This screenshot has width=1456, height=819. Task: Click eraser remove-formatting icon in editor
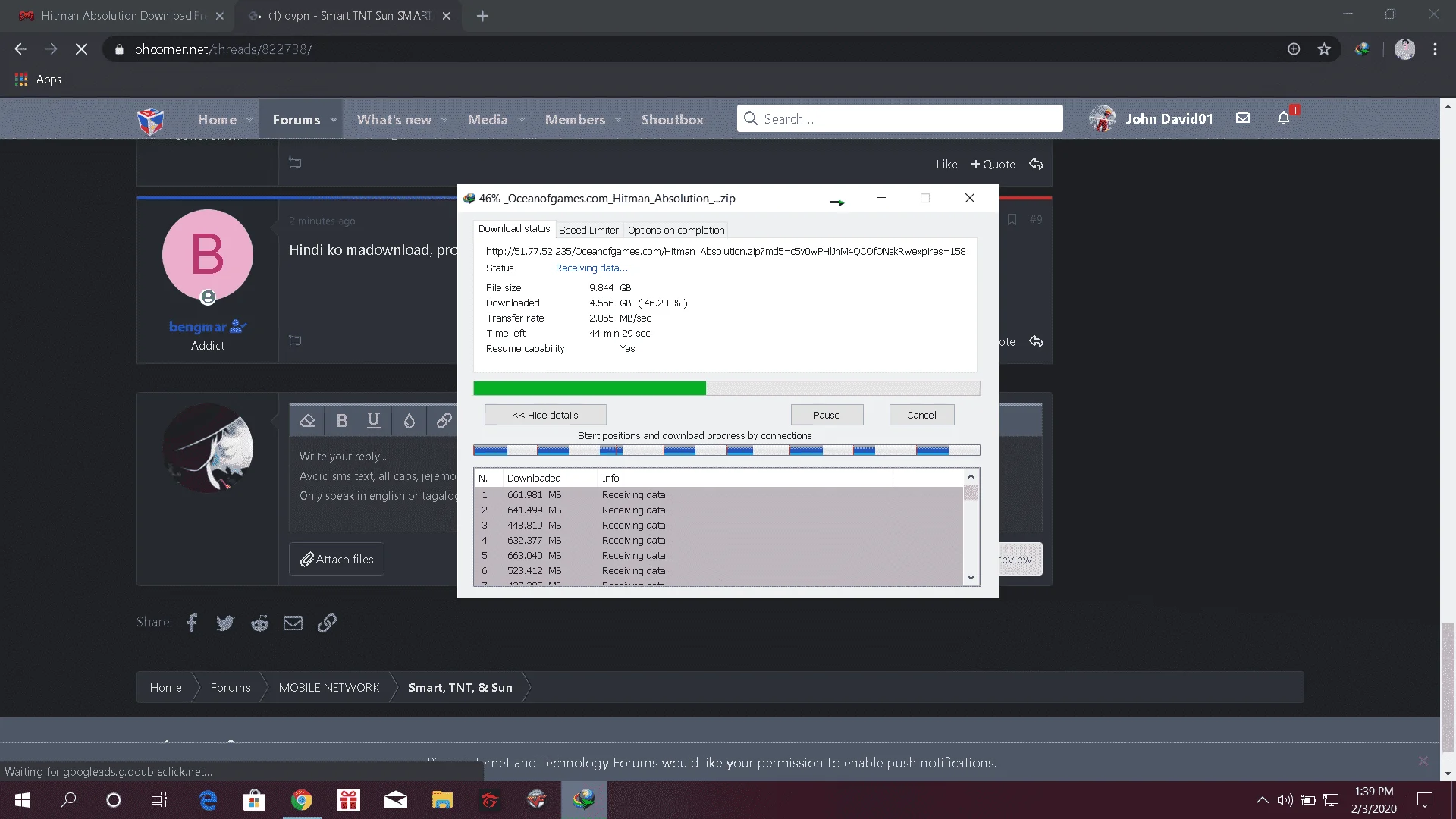click(x=307, y=421)
